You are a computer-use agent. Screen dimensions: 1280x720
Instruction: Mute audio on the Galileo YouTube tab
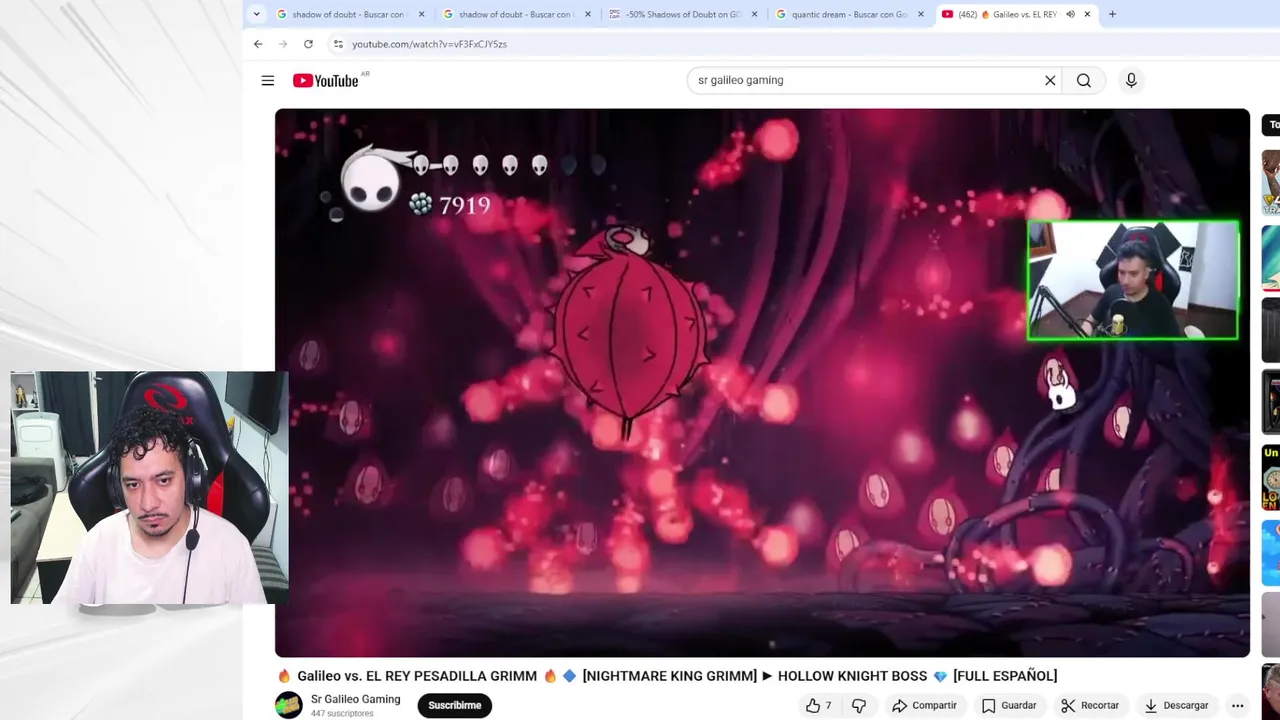[1071, 14]
